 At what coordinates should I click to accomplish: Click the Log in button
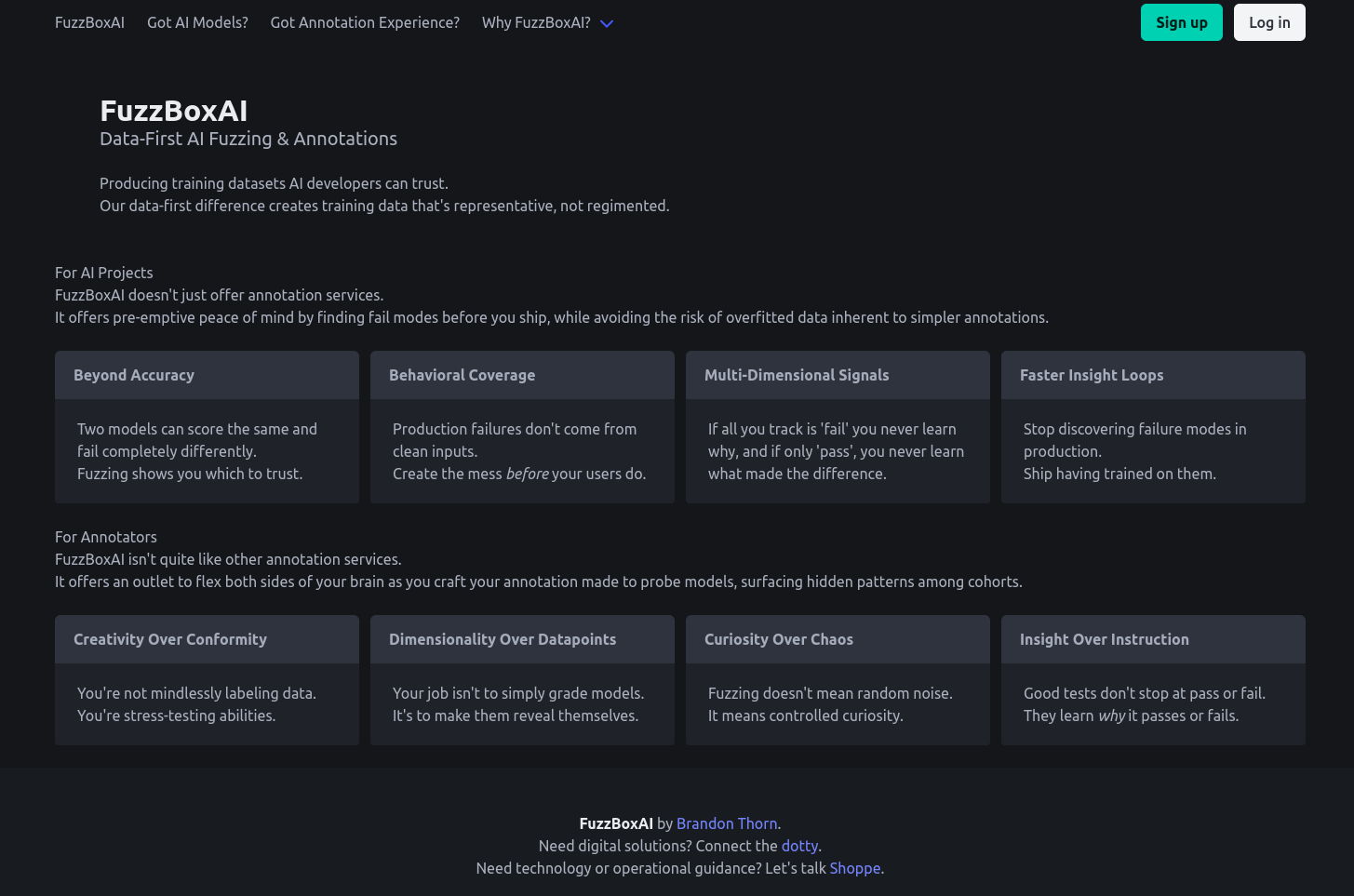tap(1268, 22)
